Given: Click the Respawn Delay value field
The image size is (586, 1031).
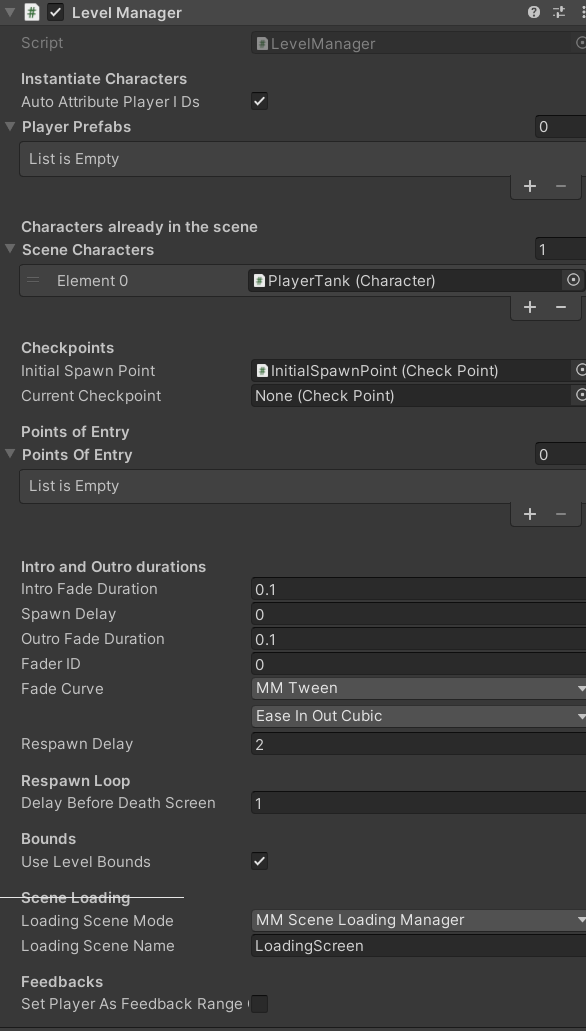Looking at the screenshot, I should coord(418,744).
